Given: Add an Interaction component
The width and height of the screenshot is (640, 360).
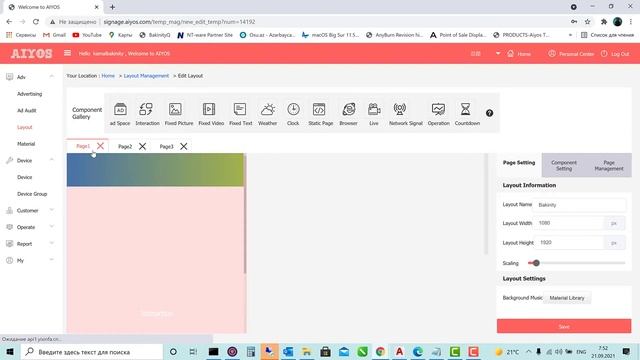Looking at the screenshot, I should point(147,114).
